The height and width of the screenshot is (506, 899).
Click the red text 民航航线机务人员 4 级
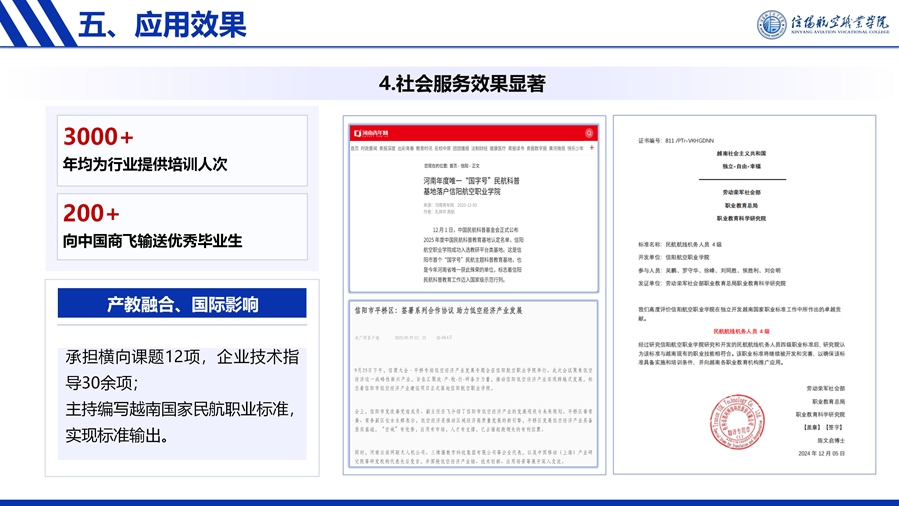(741, 331)
